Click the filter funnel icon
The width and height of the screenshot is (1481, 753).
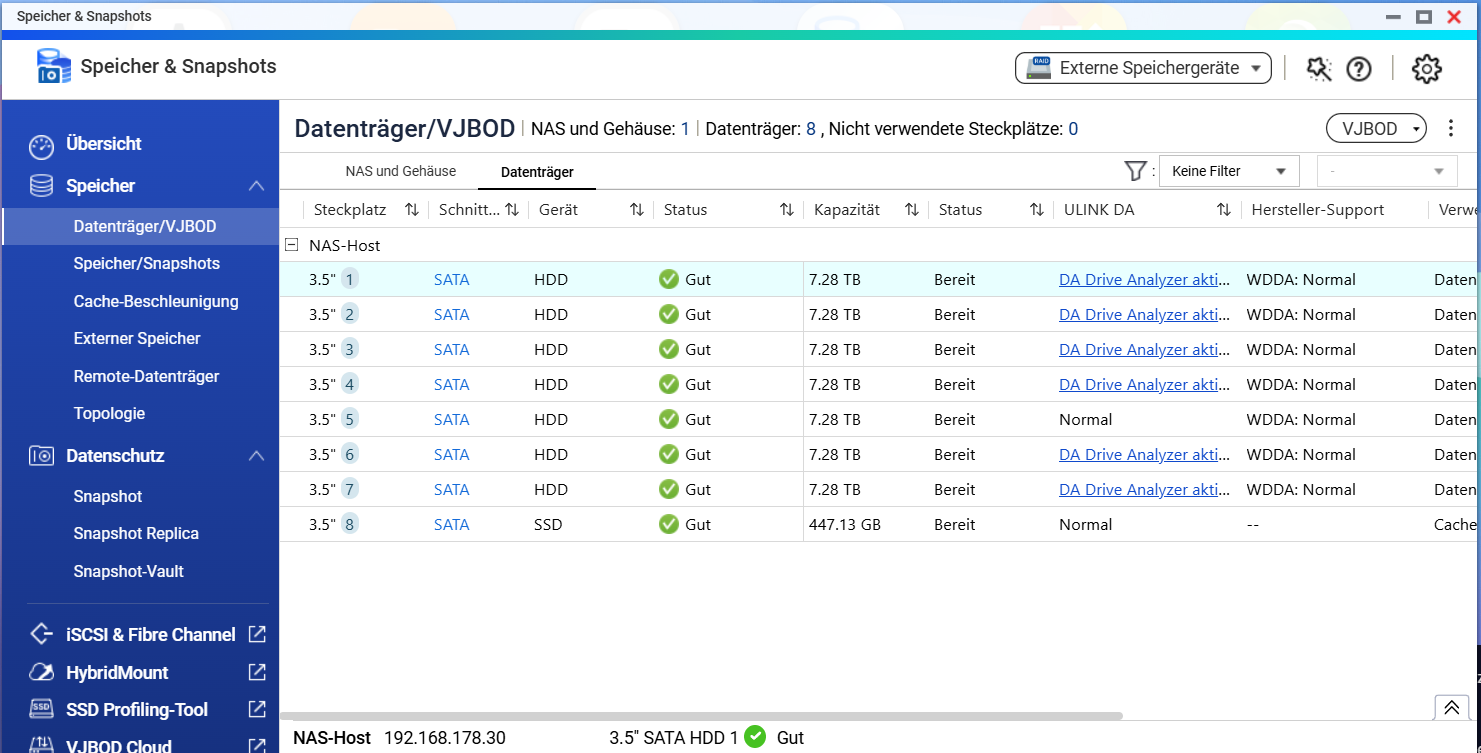coord(1135,171)
